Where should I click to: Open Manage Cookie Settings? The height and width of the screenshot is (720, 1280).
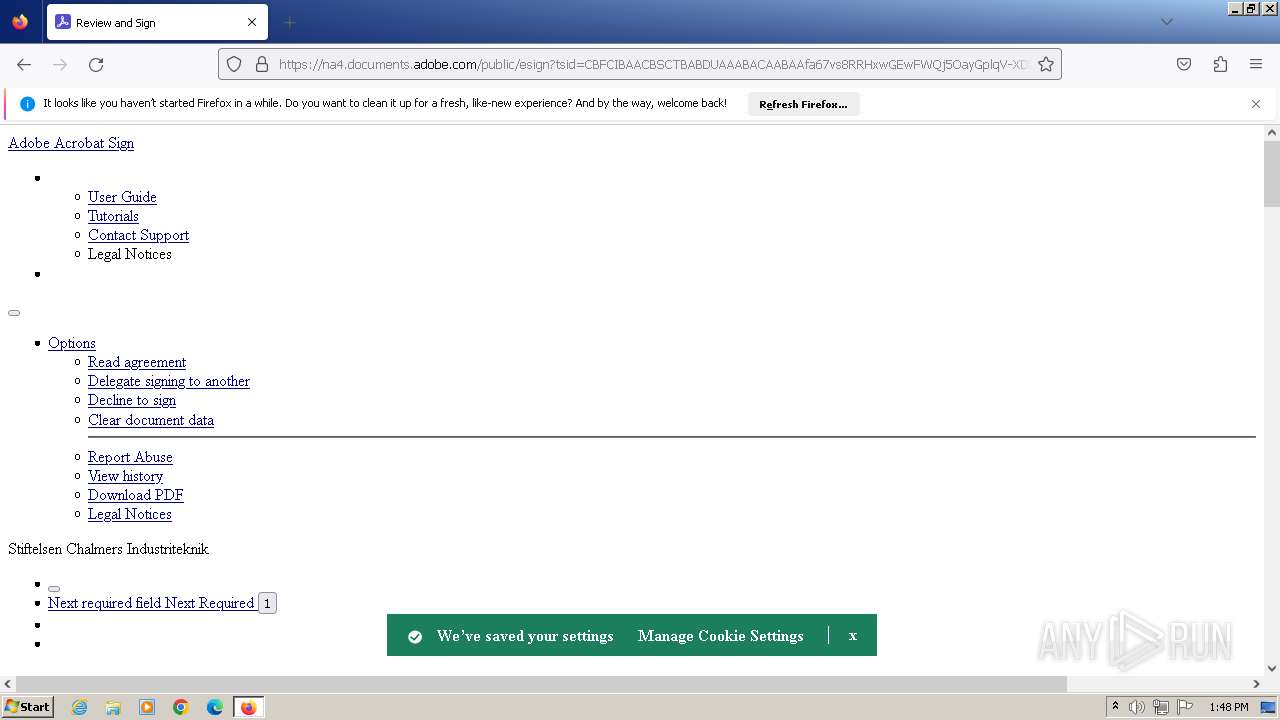[720, 636]
